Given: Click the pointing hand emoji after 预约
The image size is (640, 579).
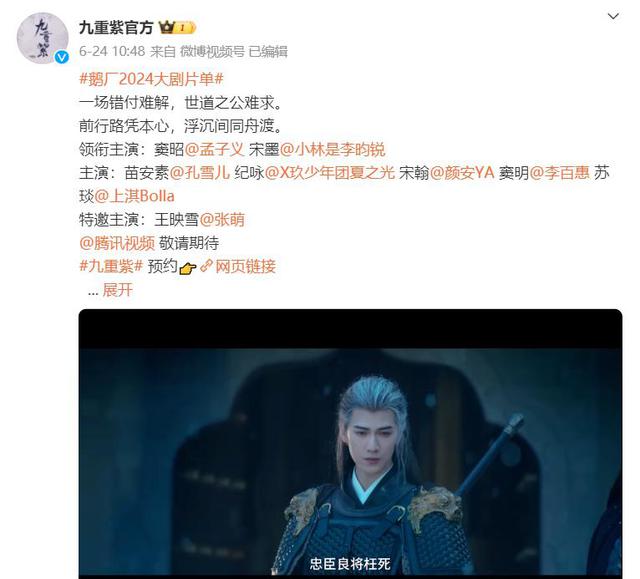Looking at the screenshot, I should [188, 268].
